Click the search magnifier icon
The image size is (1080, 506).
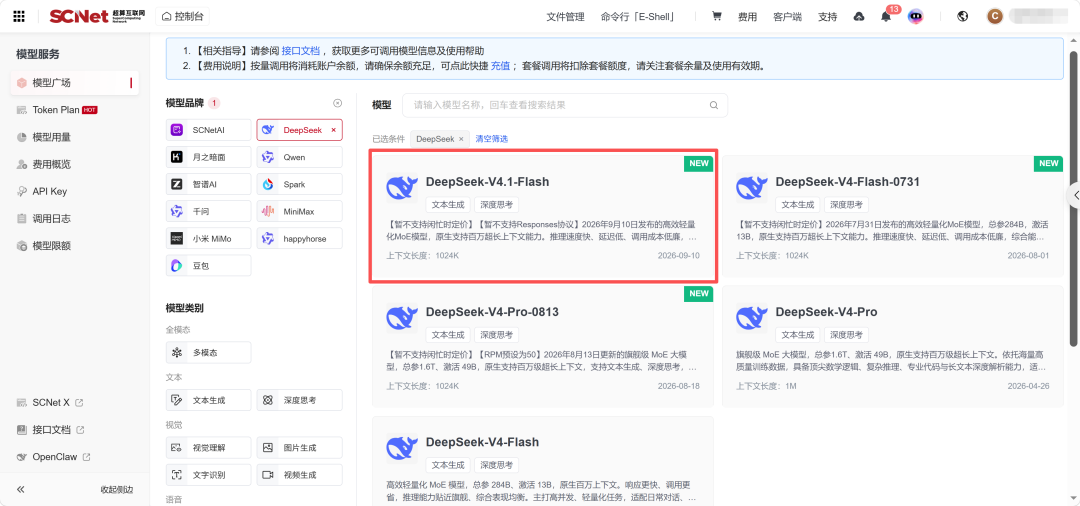click(x=714, y=105)
